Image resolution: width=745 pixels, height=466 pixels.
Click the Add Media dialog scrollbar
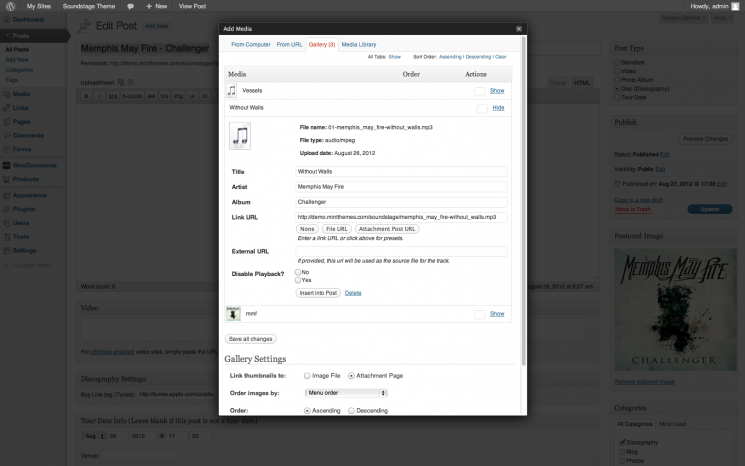tap(524, 200)
